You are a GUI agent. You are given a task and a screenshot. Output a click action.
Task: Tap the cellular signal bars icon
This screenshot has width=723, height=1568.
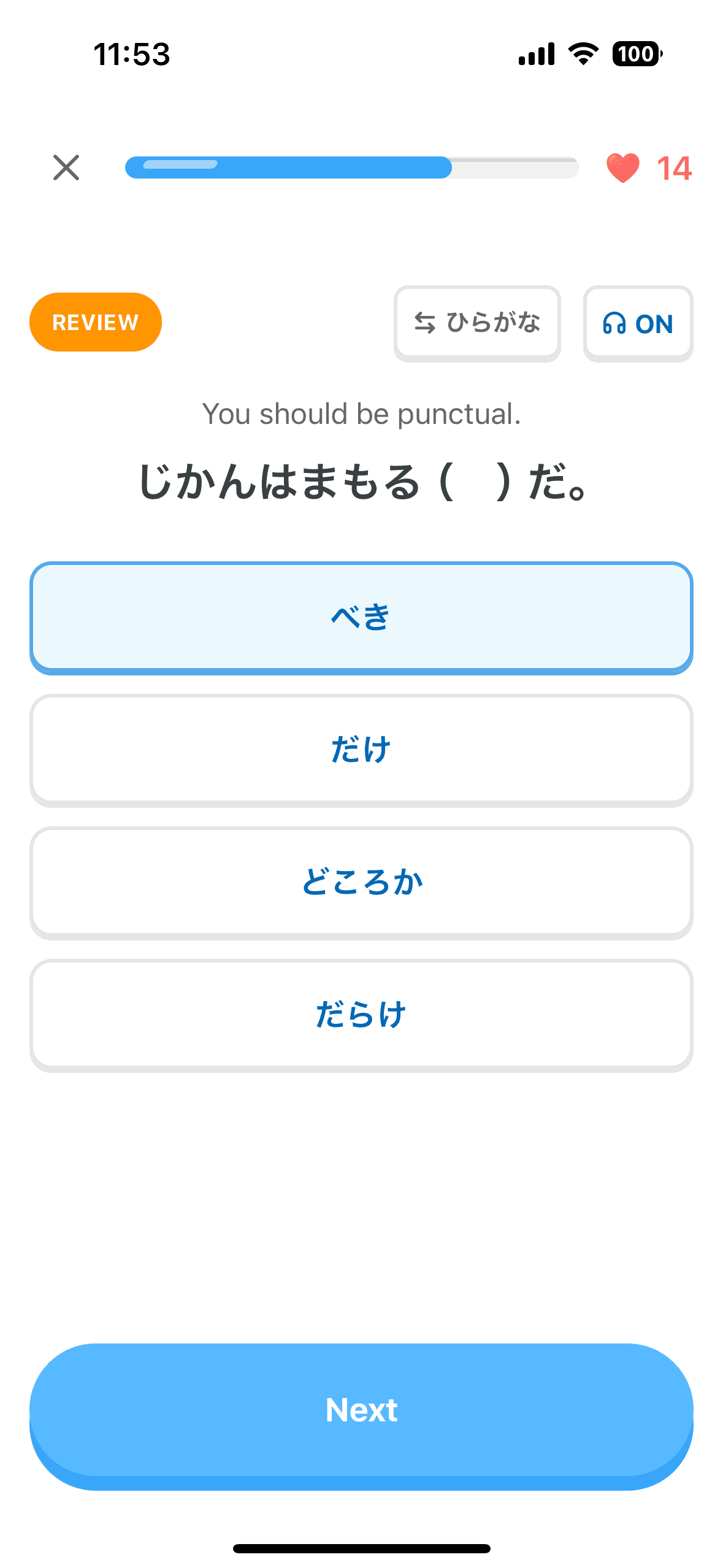[537, 54]
